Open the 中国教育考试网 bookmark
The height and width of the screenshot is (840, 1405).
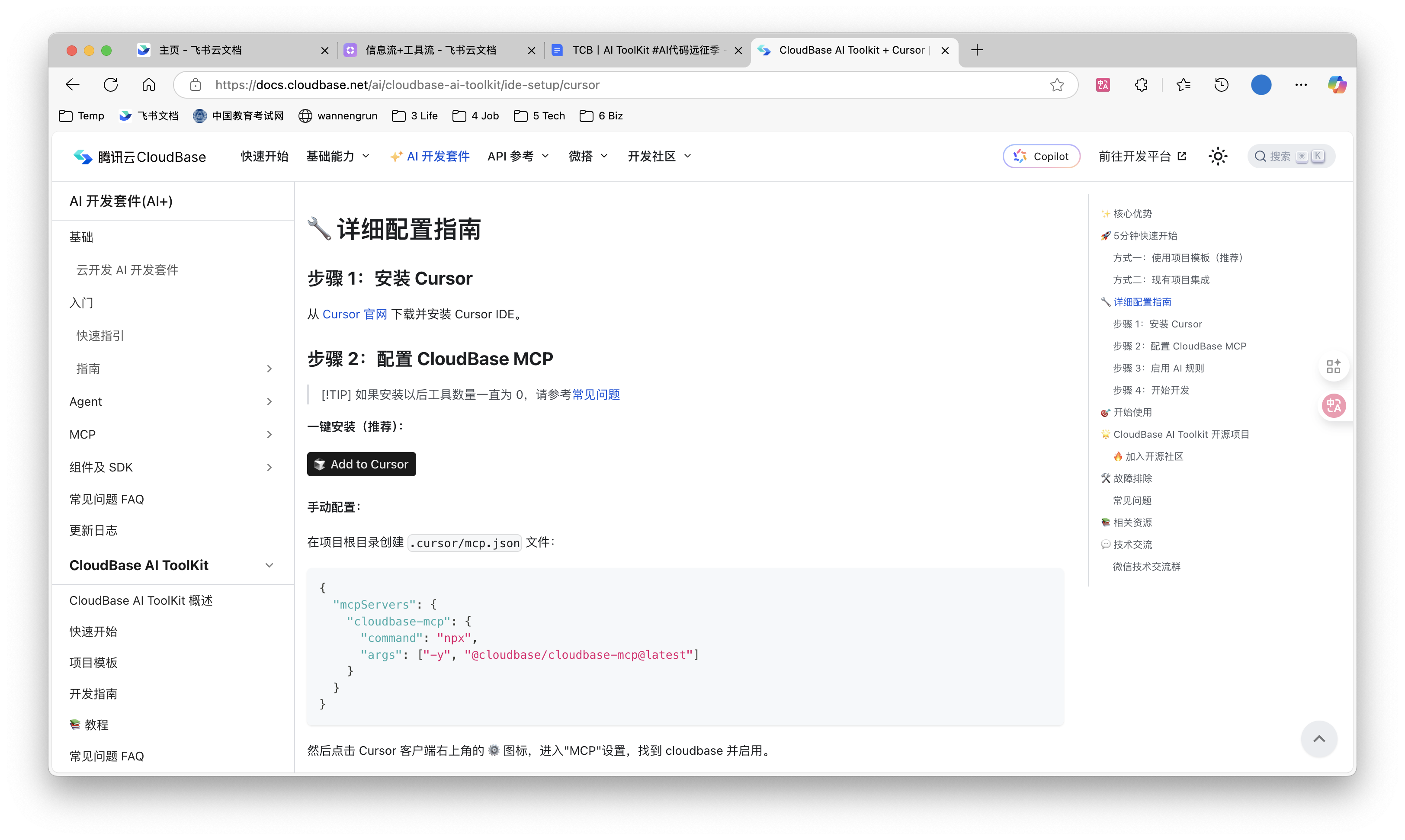click(238, 116)
